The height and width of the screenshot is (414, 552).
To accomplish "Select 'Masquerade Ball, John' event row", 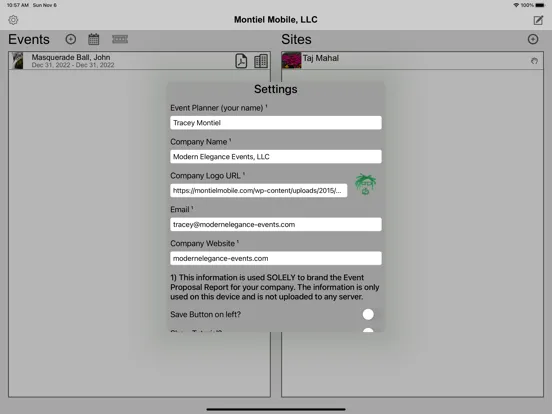I will pos(140,61).
